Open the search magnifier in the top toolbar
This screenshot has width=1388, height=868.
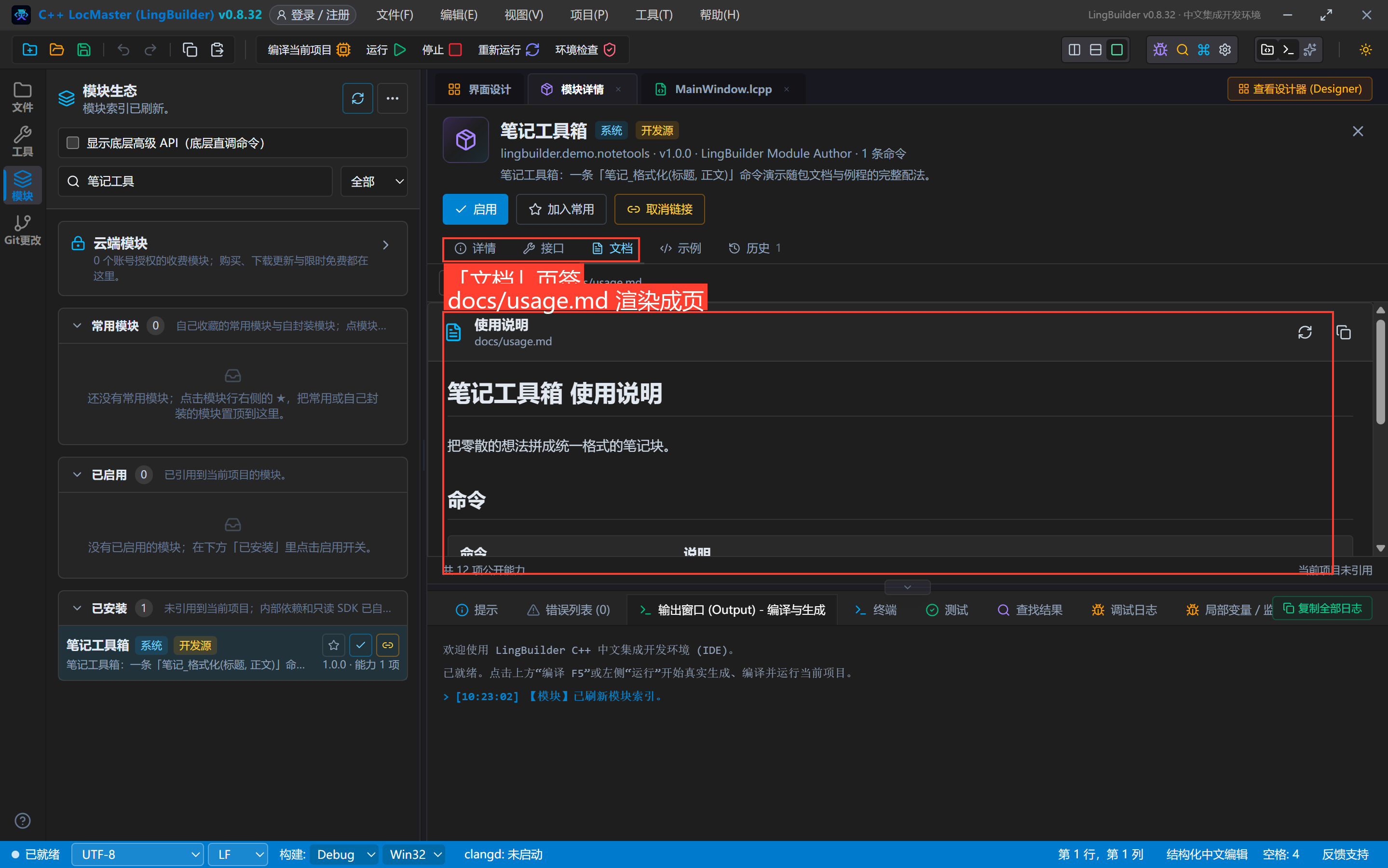(x=1182, y=50)
